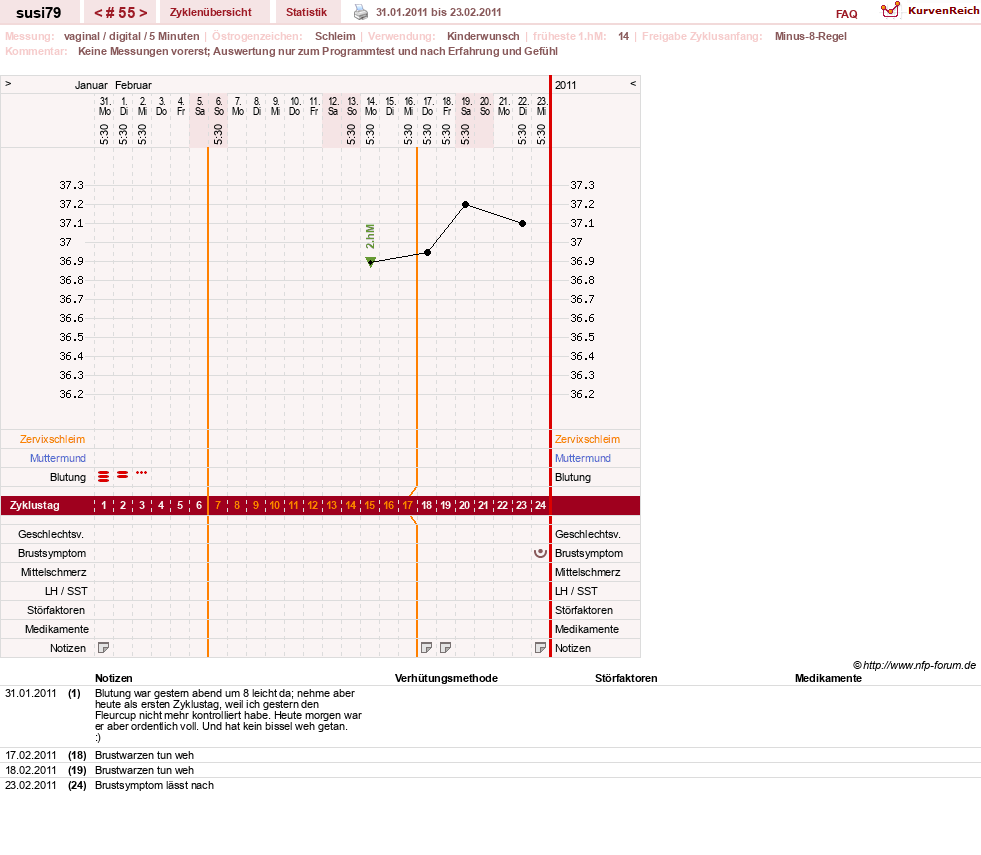Screen dimensions: 981x855
Task: Open note icon on cycle day 18
Action: [x=427, y=648]
